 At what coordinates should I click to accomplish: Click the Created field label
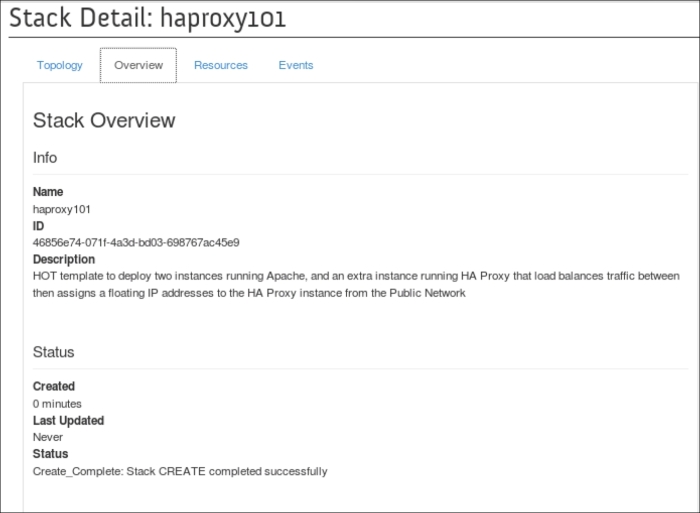coord(54,387)
